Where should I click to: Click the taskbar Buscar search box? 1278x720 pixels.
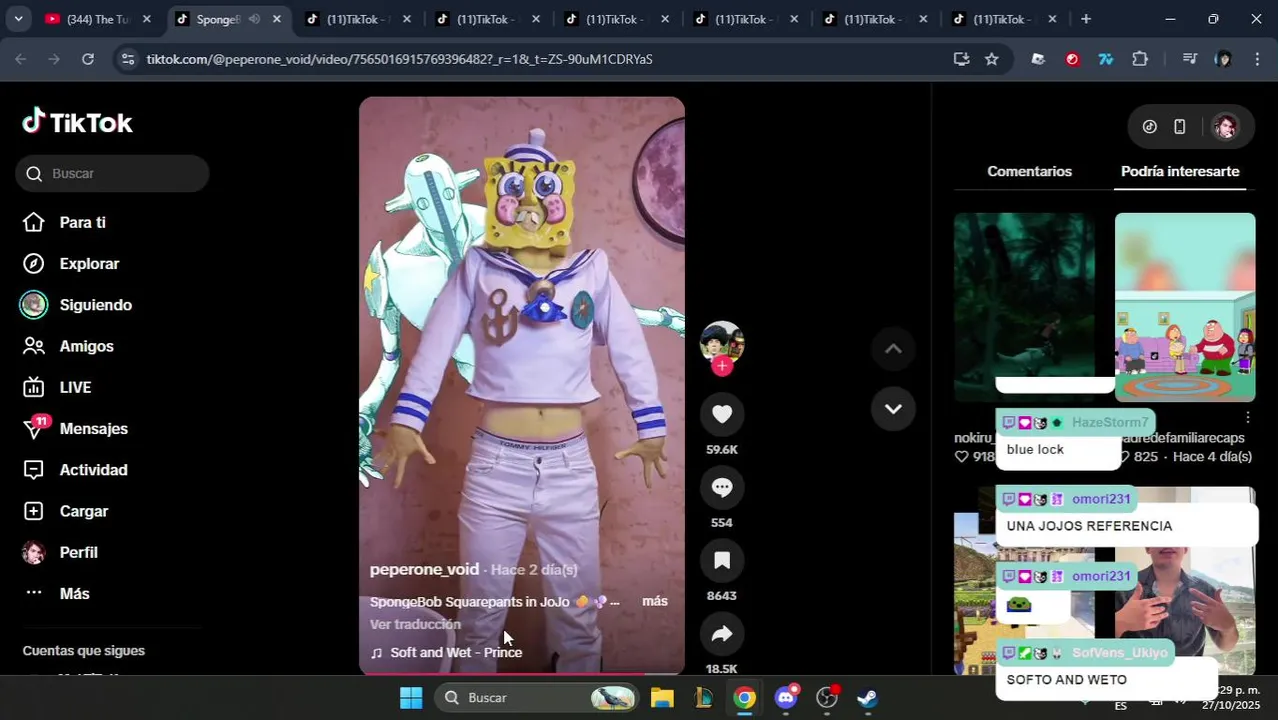pyautogui.click(x=536, y=697)
